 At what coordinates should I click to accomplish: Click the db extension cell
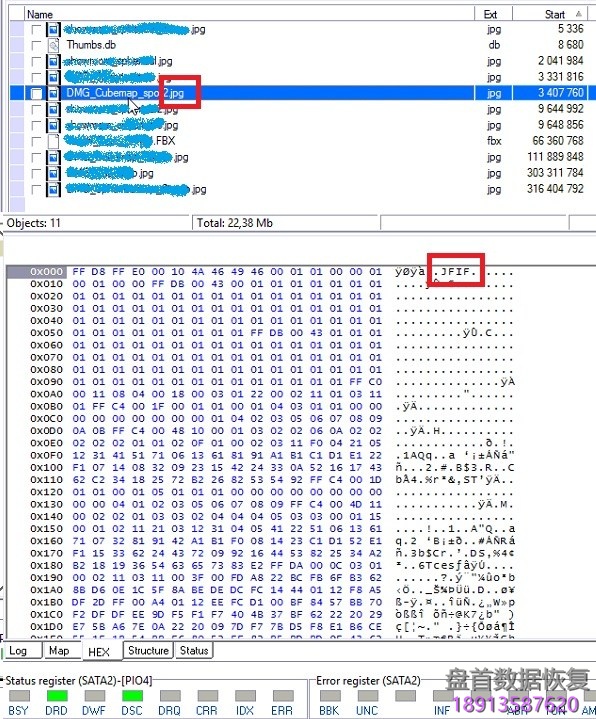coord(494,45)
